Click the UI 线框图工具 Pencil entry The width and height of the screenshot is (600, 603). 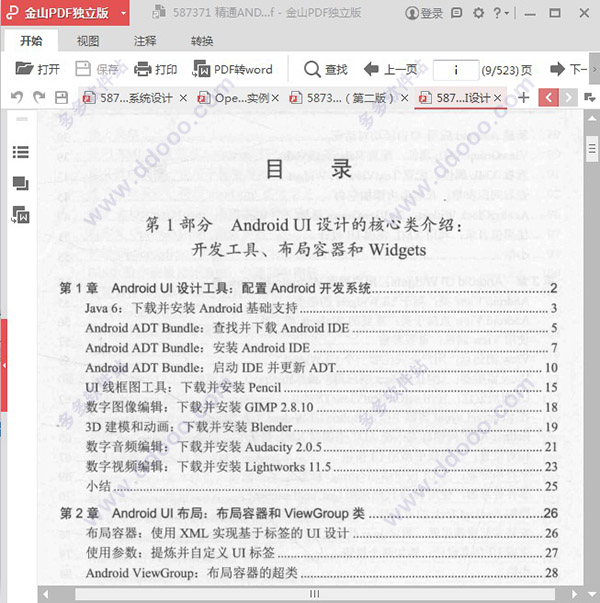tap(321, 387)
